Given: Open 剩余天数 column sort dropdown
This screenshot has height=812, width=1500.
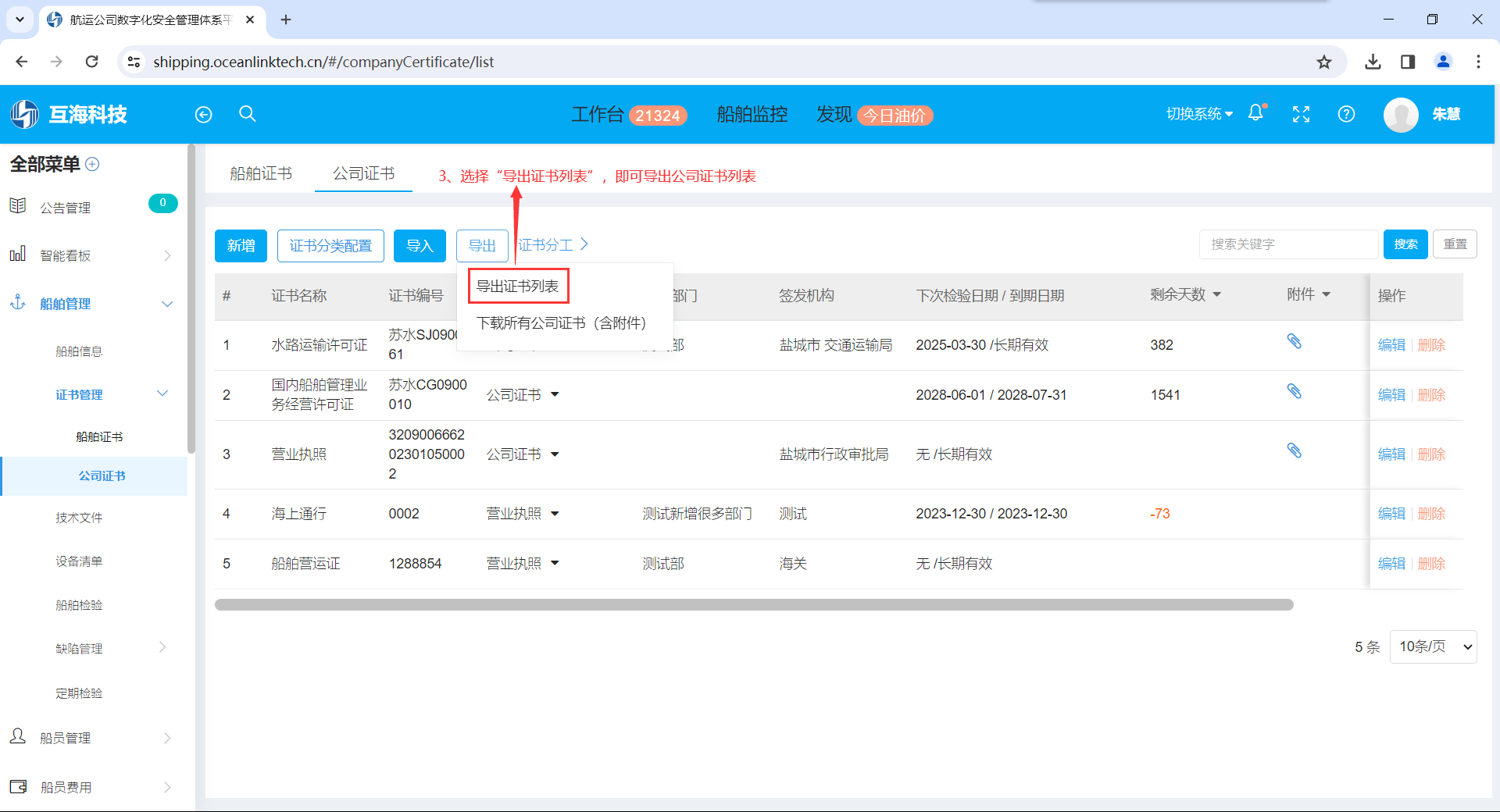Looking at the screenshot, I should click(x=1216, y=294).
